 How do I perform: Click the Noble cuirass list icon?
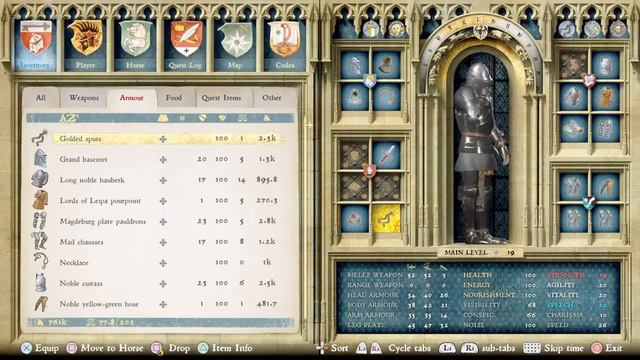pyautogui.click(x=40, y=282)
